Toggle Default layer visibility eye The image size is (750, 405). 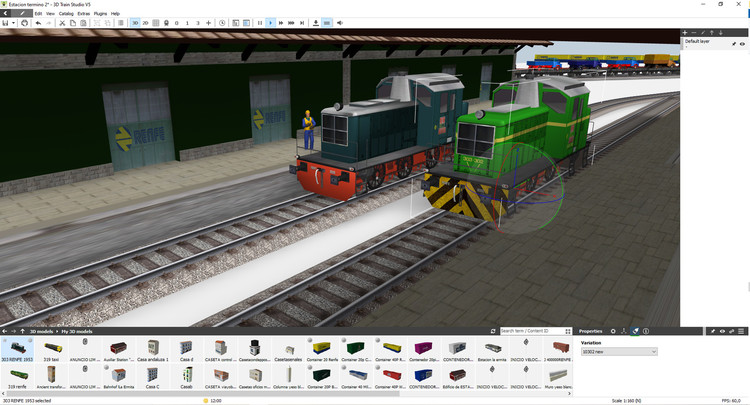click(742, 44)
